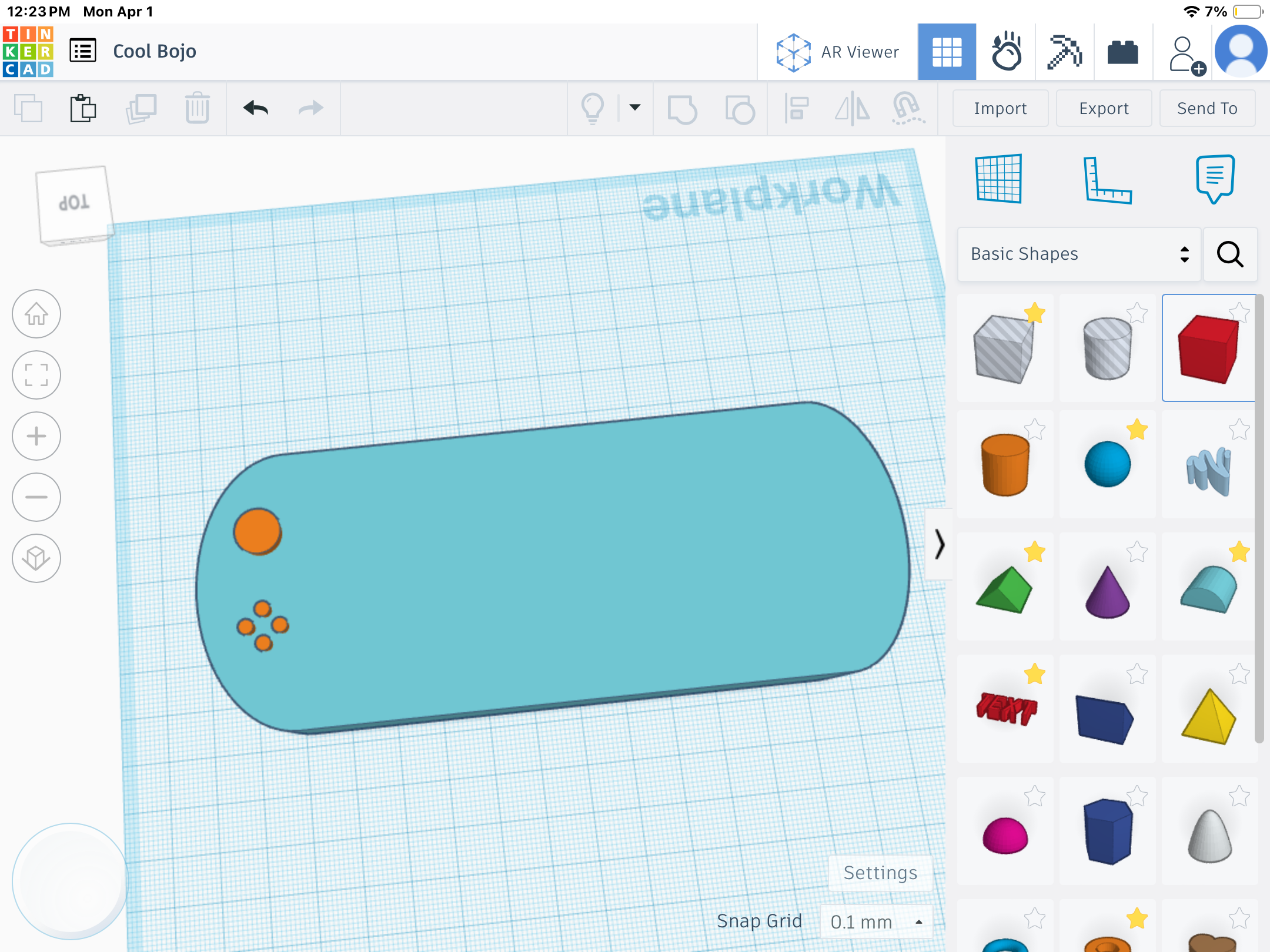Click the Align tool
The height and width of the screenshot is (952, 1270).
point(797,109)
